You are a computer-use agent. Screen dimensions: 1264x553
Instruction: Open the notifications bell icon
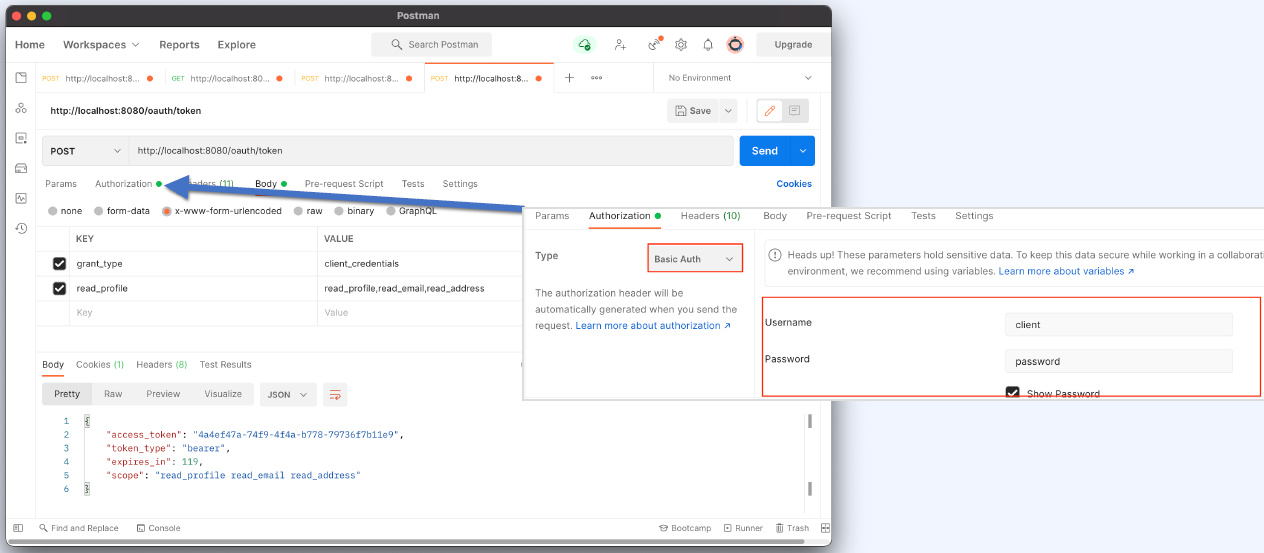pos(708,44)
